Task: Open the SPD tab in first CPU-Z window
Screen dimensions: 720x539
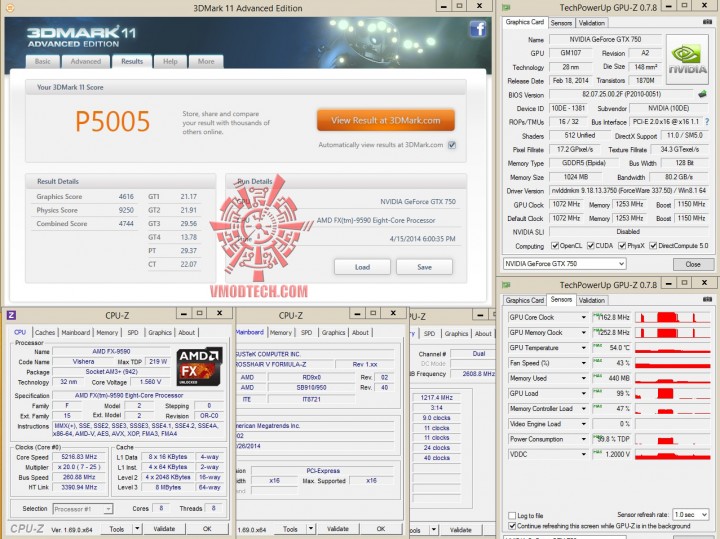Action: pos(133,332)
